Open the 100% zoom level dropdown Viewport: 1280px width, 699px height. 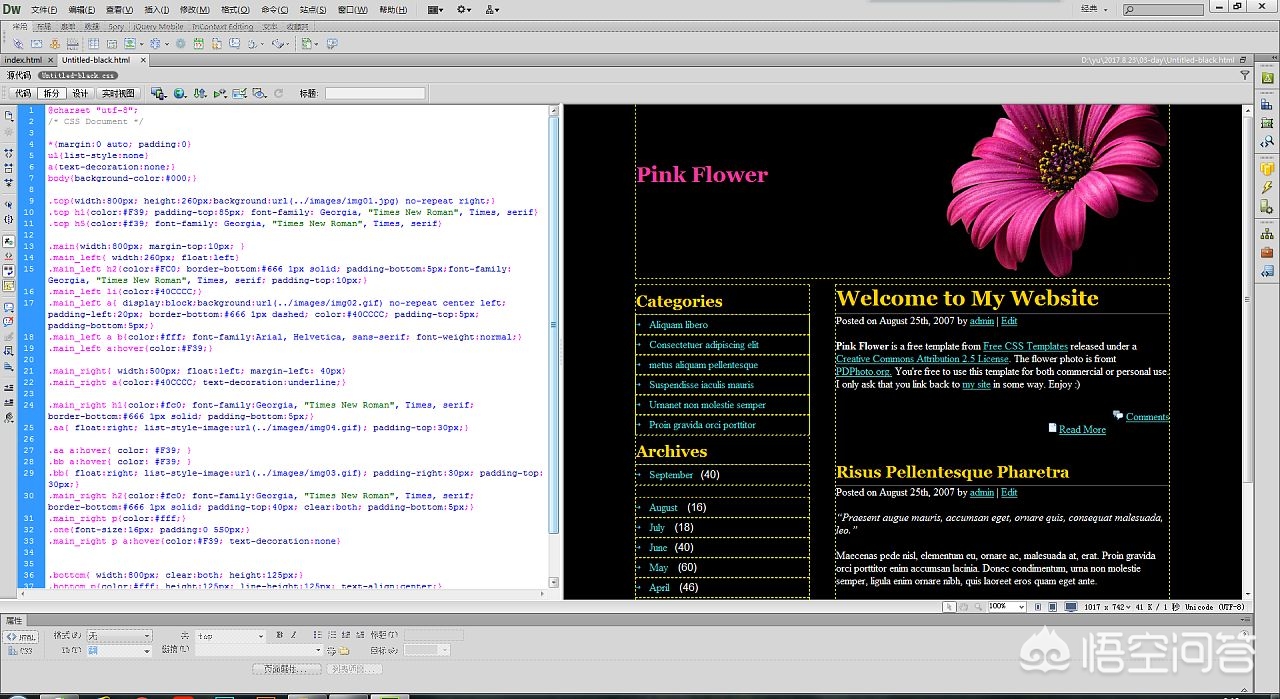click(x=1007, y=607)
